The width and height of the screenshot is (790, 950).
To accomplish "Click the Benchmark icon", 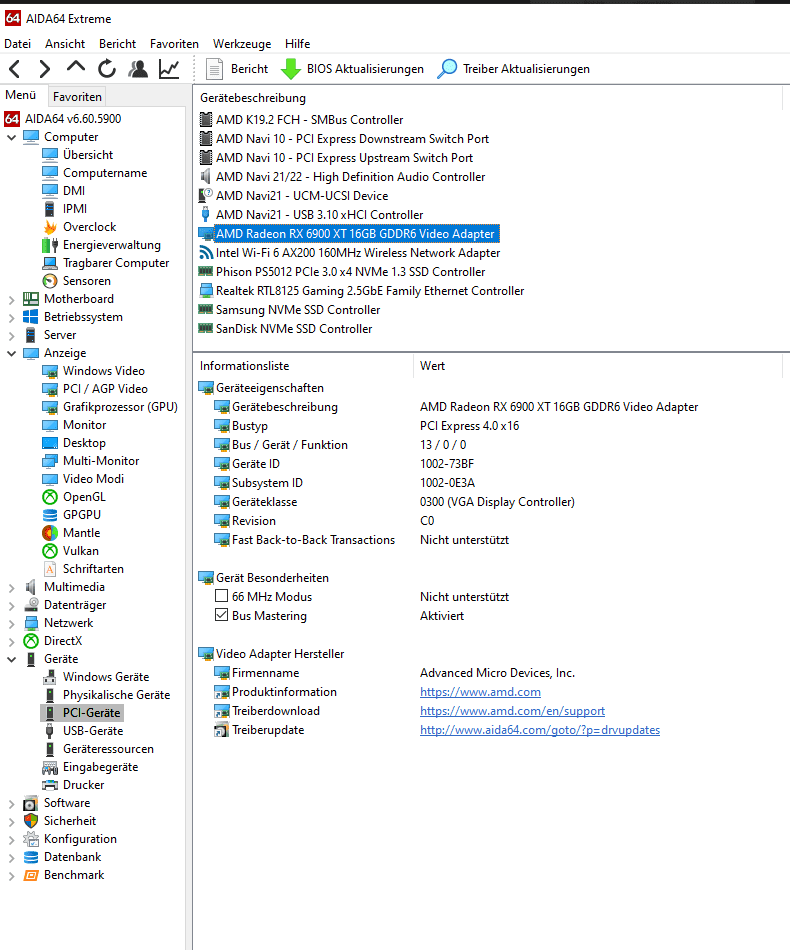I will click(31, 875).
